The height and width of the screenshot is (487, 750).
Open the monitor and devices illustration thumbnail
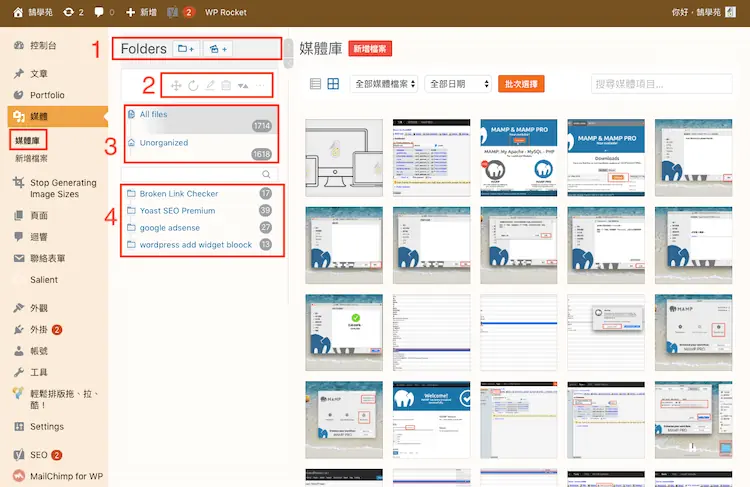click(x=344, y=158)
